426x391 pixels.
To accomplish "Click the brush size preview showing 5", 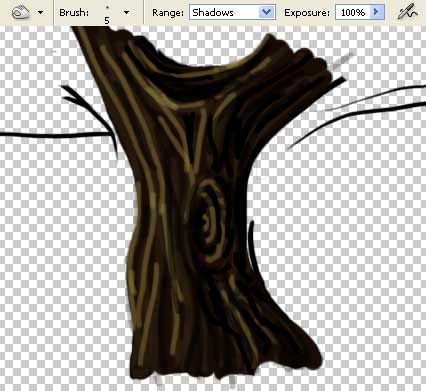I will [107, 13].
